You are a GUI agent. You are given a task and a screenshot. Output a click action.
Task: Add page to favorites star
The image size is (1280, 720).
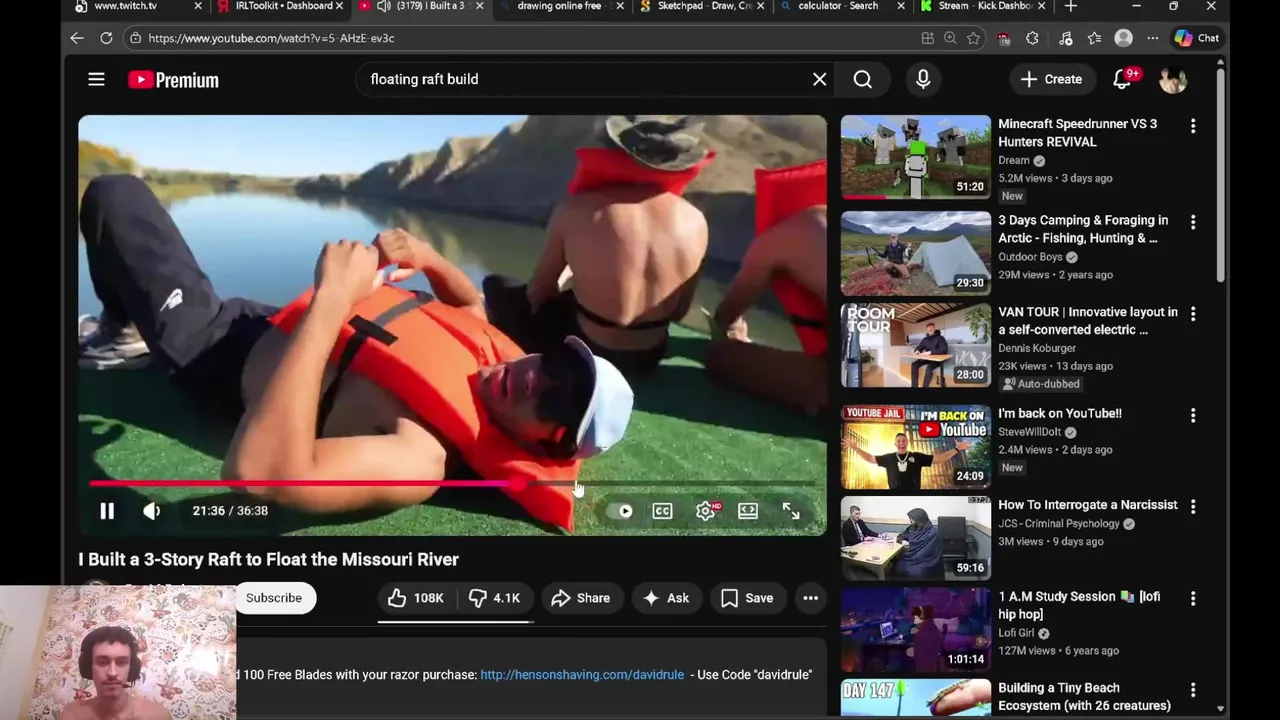[x=973, y=38]
